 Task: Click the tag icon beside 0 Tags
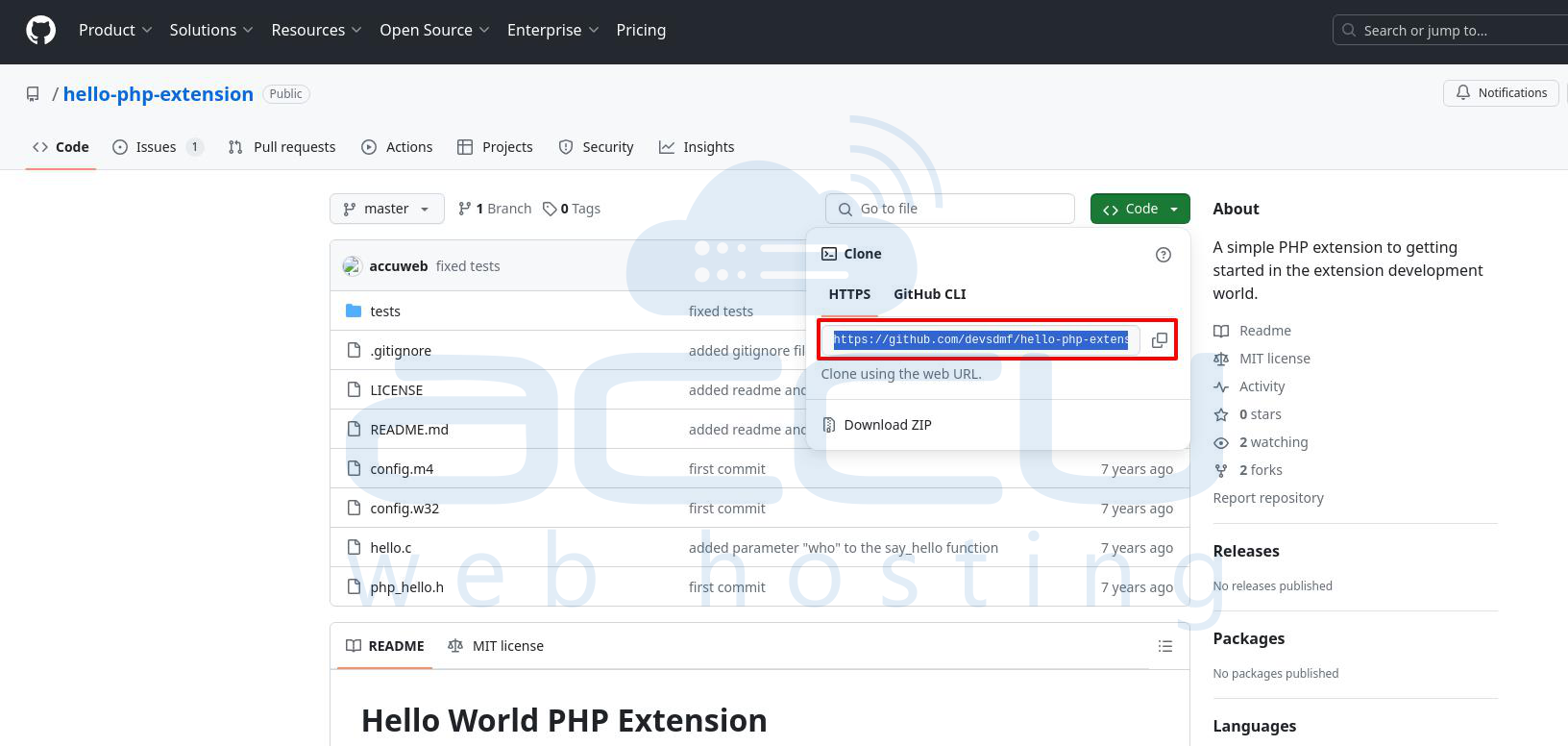click(x=550, y=209)
